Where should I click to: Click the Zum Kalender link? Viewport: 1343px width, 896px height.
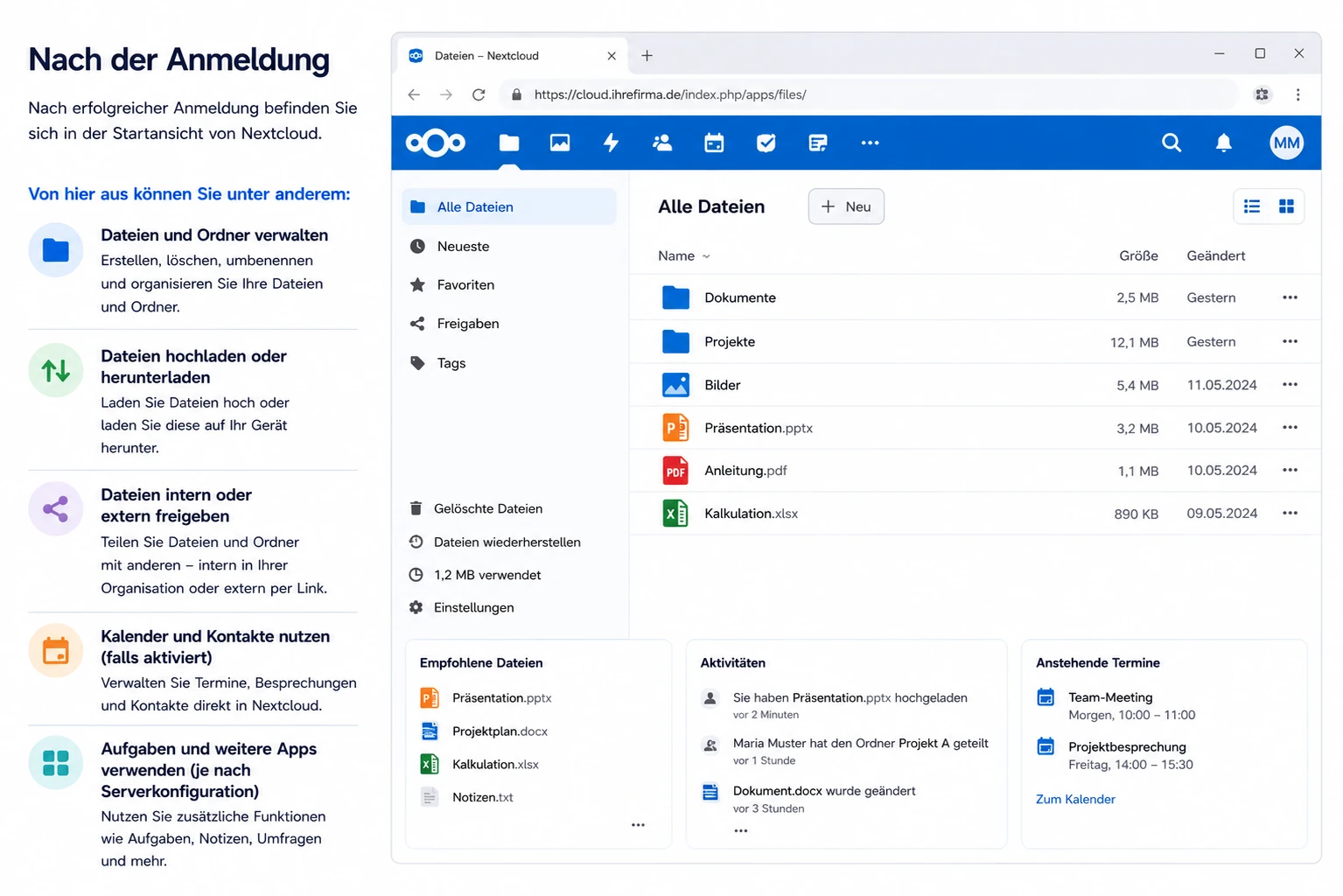click(1075, 799)
